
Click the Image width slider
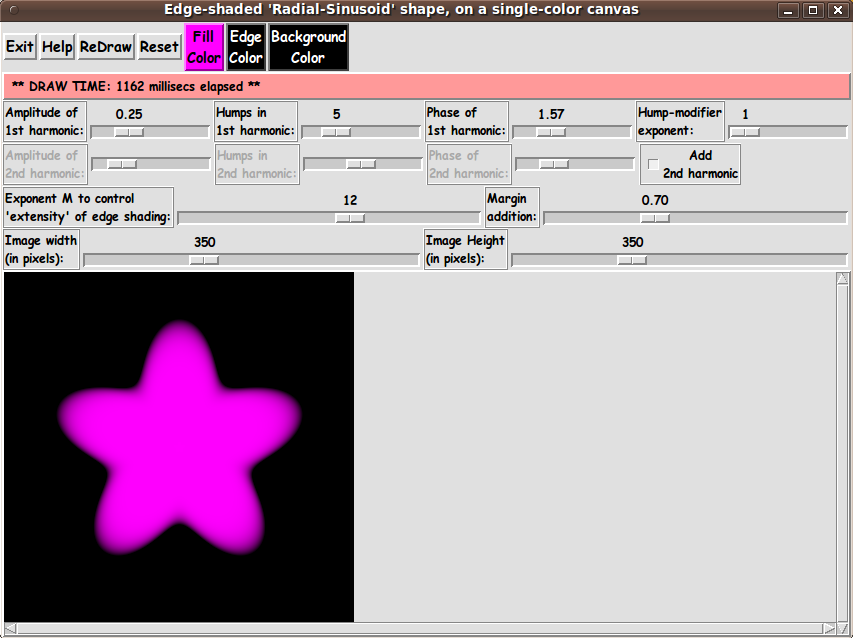pos(204,260)
